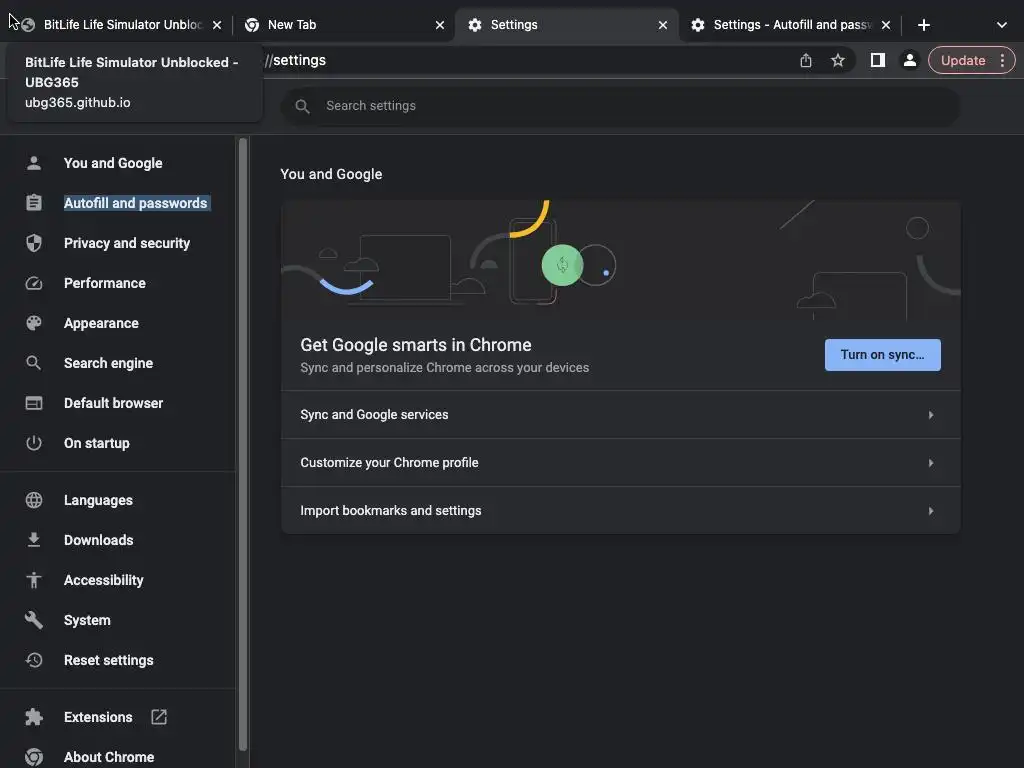Open Extensions external link icon
Screen dimensions: 1024x768
(159, 717)
